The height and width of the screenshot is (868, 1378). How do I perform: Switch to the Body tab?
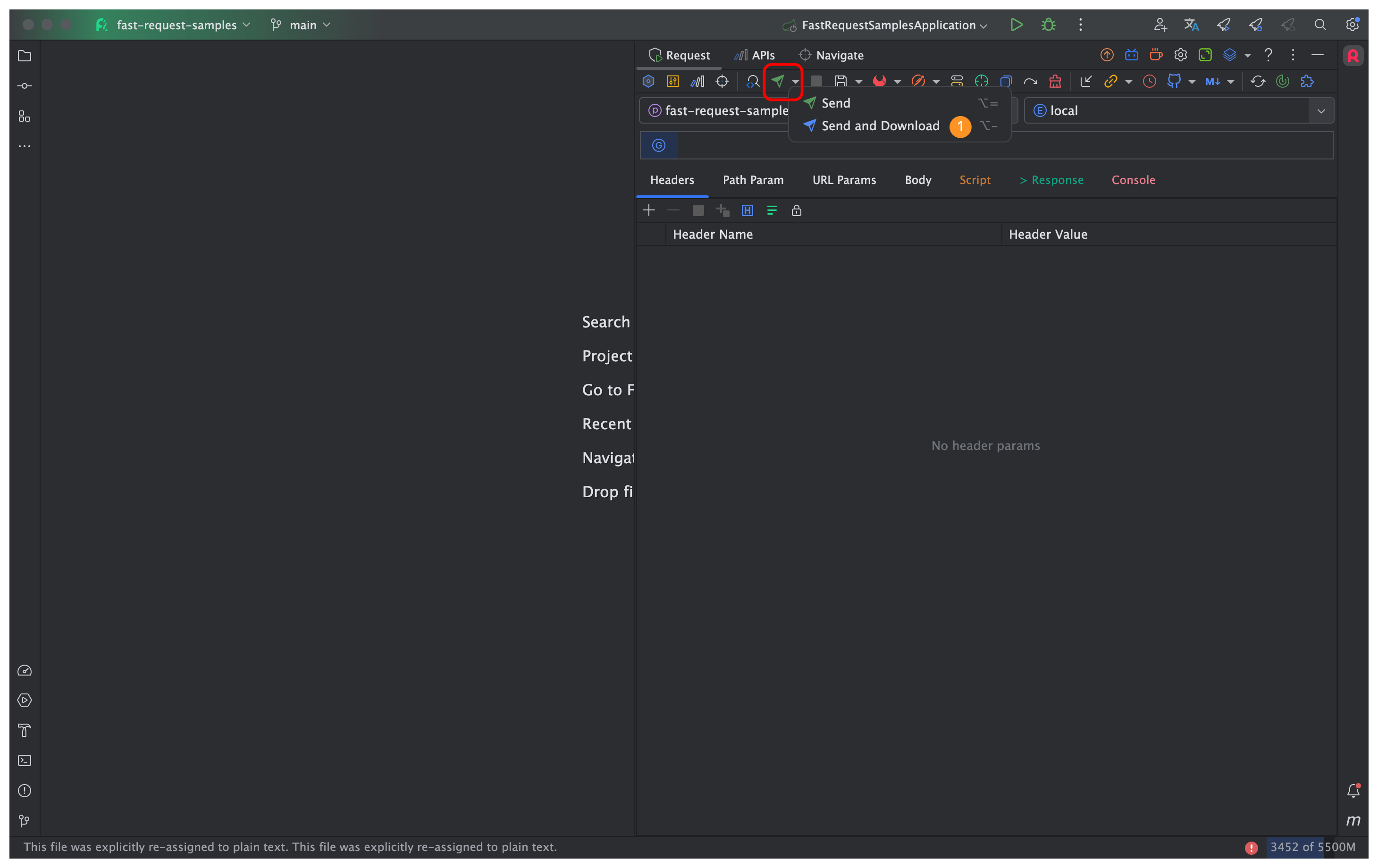click(x=917, y=180)
